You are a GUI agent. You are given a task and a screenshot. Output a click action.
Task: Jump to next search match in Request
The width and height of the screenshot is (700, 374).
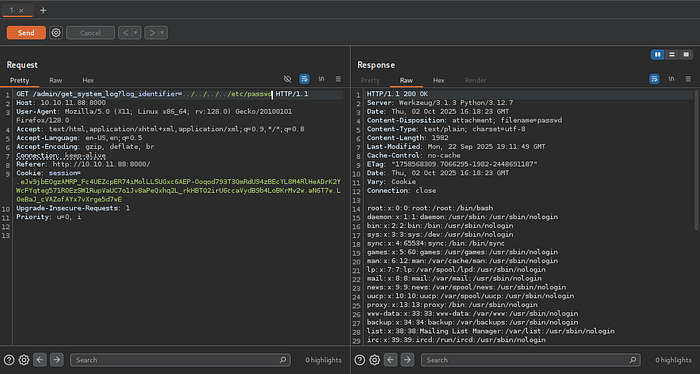click(56, 360)
